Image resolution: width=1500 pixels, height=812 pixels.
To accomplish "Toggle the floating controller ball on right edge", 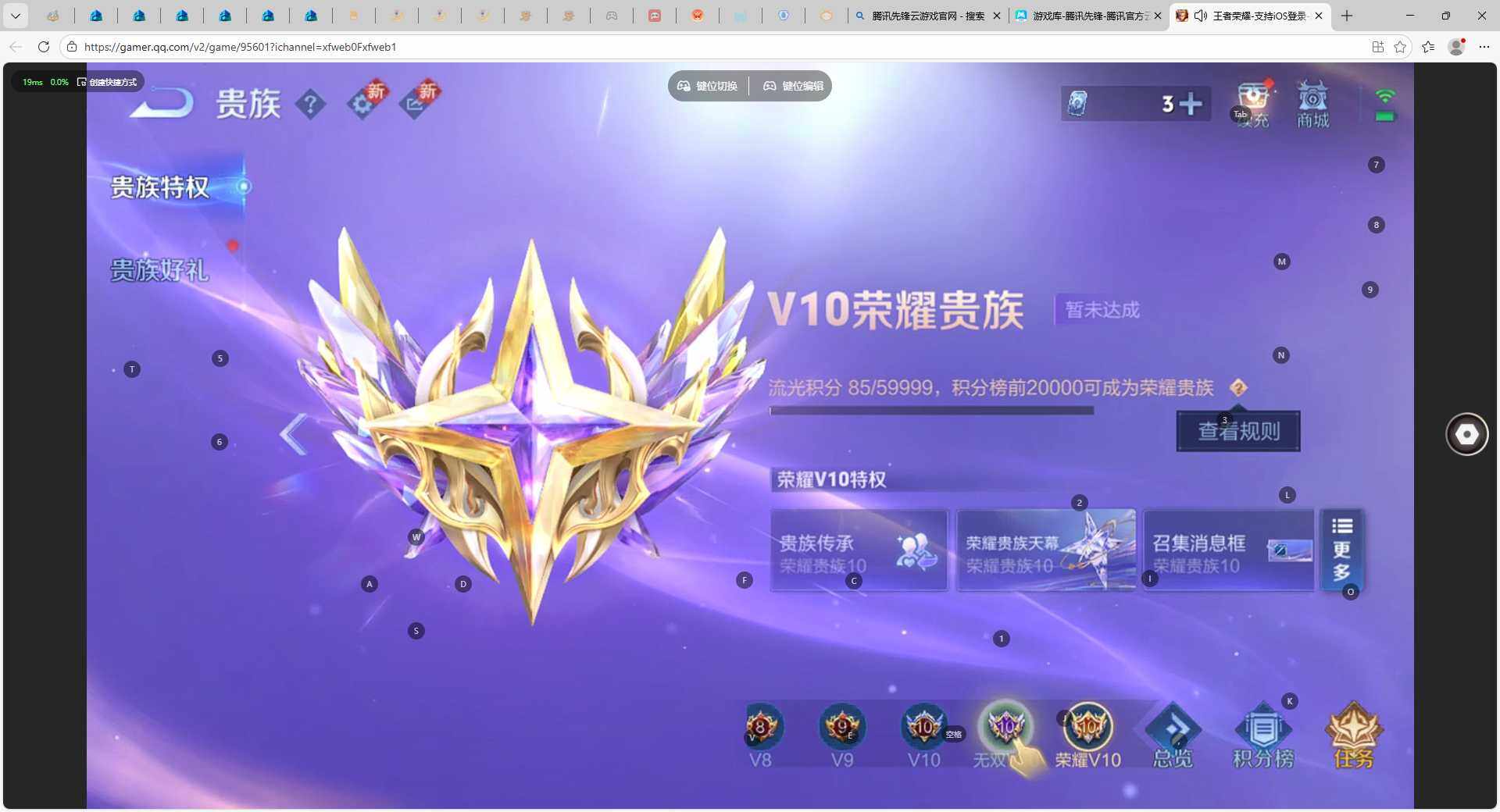I will pos(1467,434).
